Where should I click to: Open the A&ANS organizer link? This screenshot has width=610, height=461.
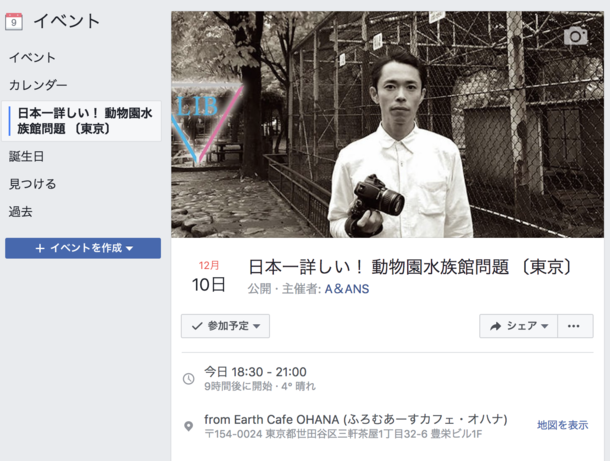[347, 289]
